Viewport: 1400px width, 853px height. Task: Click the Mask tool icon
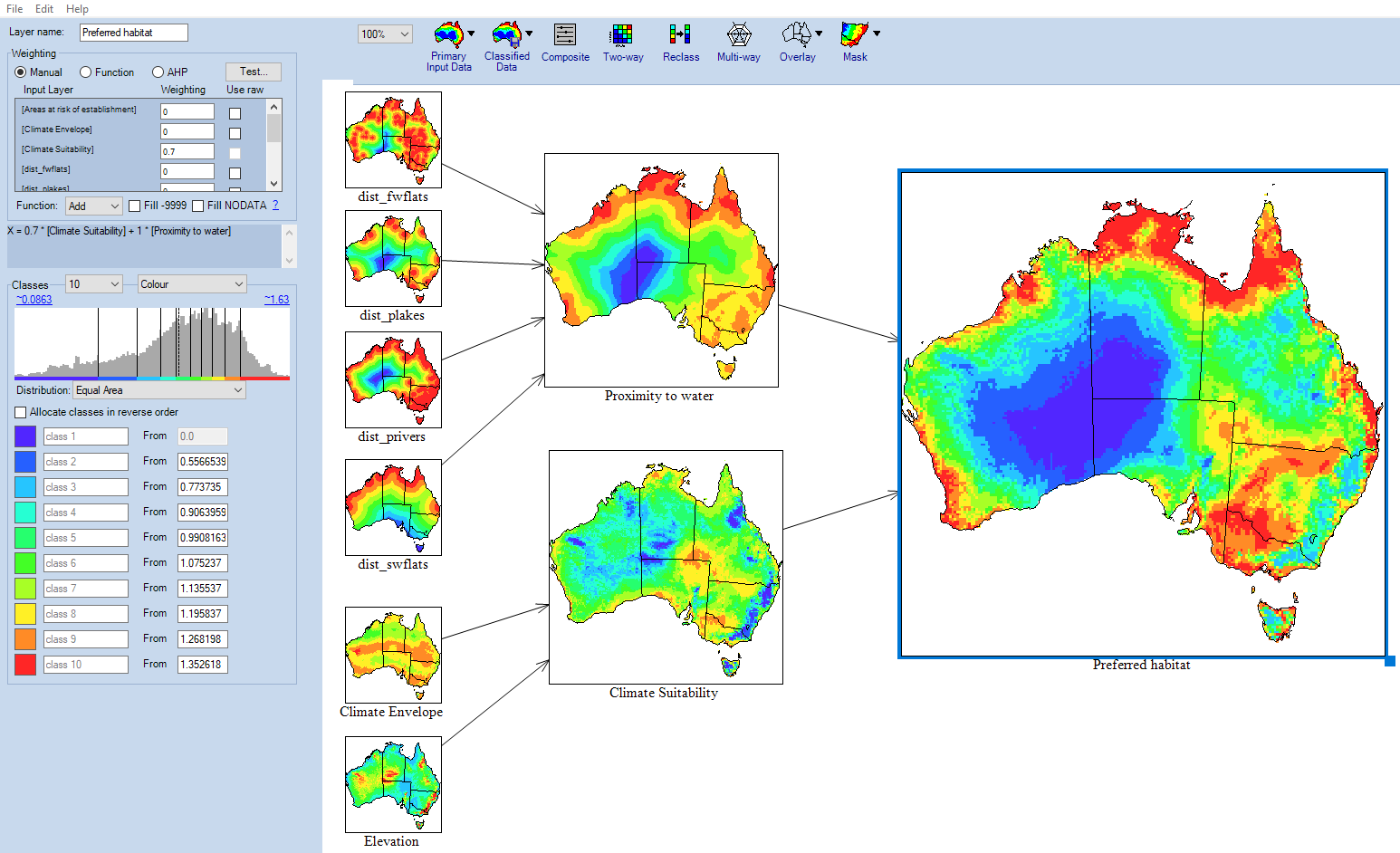[854, 35]
